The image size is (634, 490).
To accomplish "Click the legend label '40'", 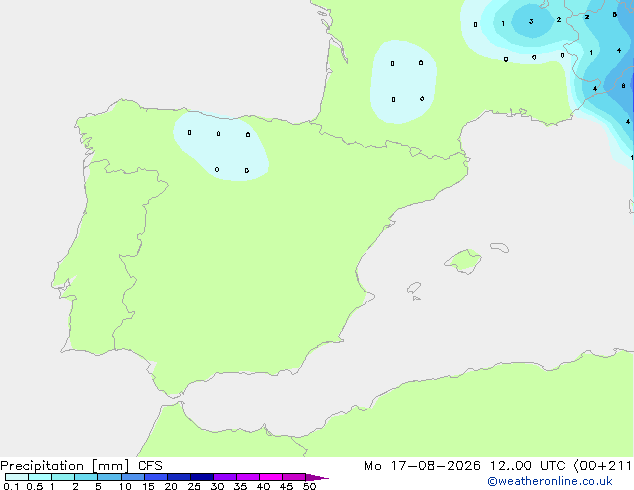I will tap(263, 486).
